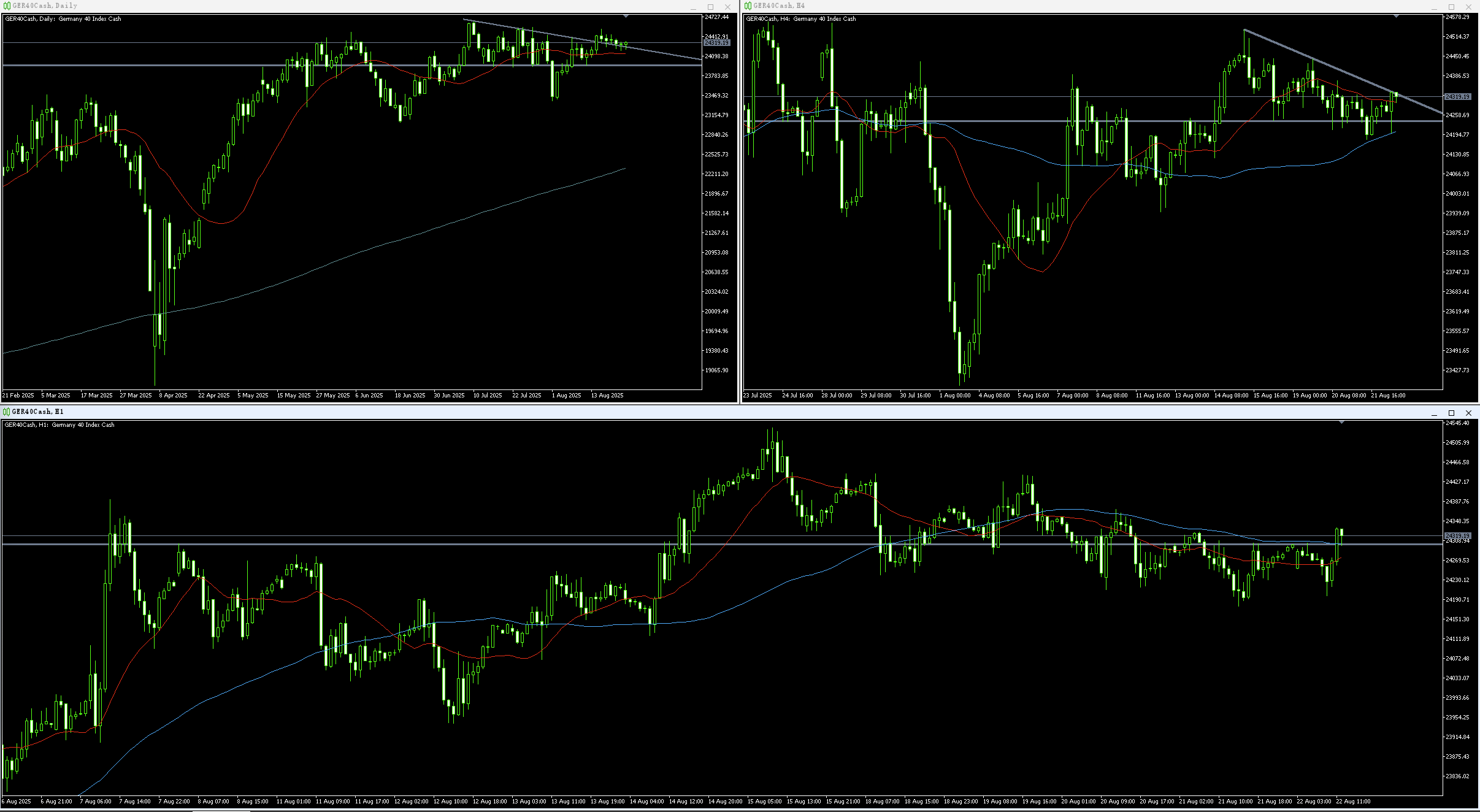
Task: Maximize the GER40Cash H1 chart window
Action: pos(1451,413)
